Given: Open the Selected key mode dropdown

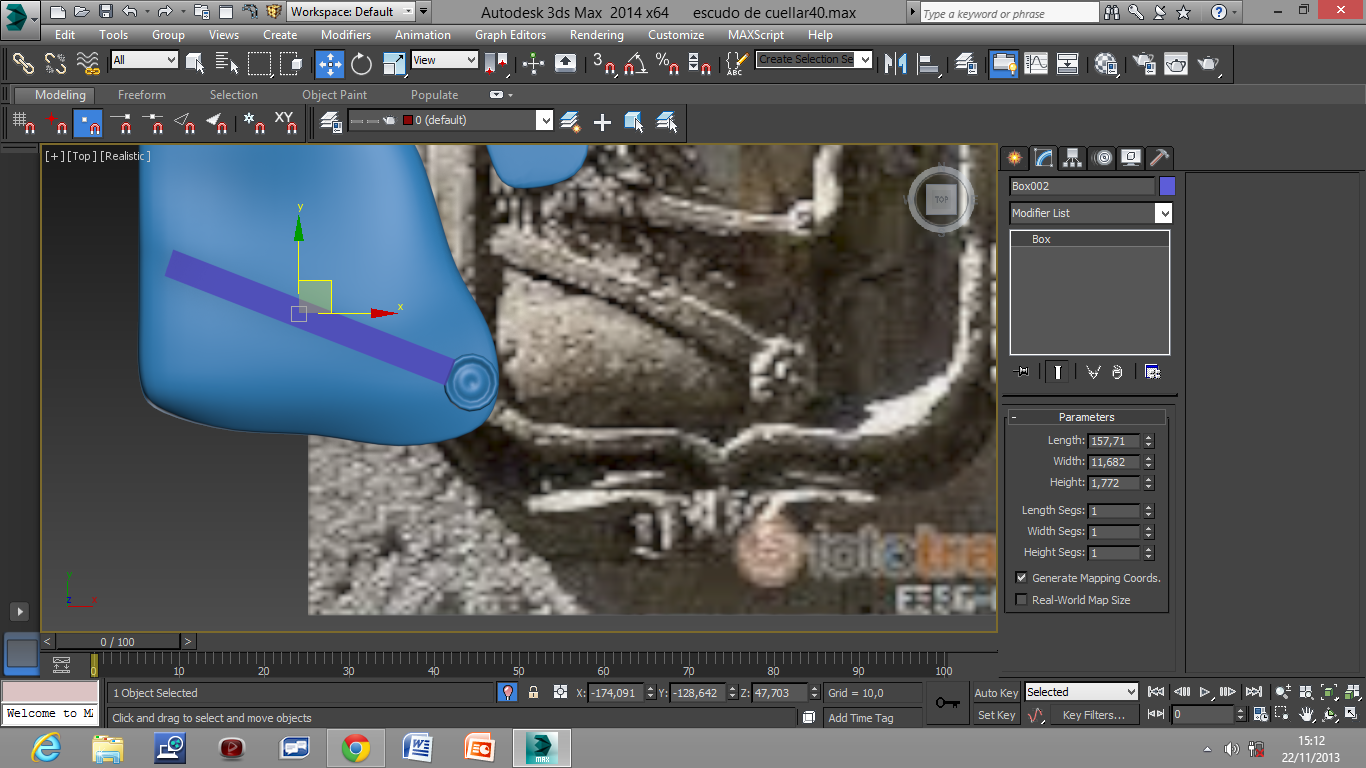Looking at the screenshot, I should [x=1082, y=692].
